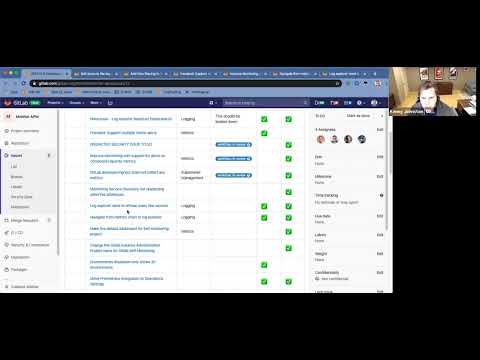Screen dimensions: 480x360
Task: Click the fourth assignee avatar
Action: 362,139
